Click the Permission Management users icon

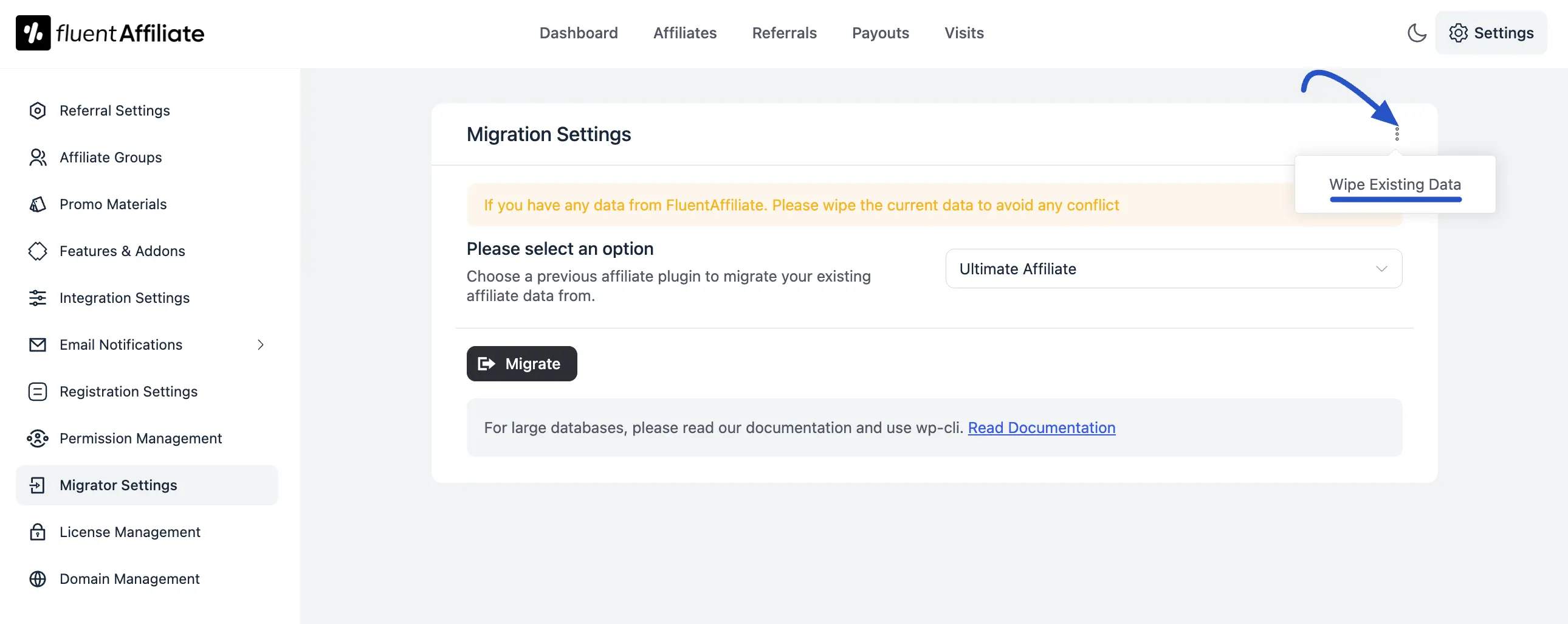click(38, 438)
